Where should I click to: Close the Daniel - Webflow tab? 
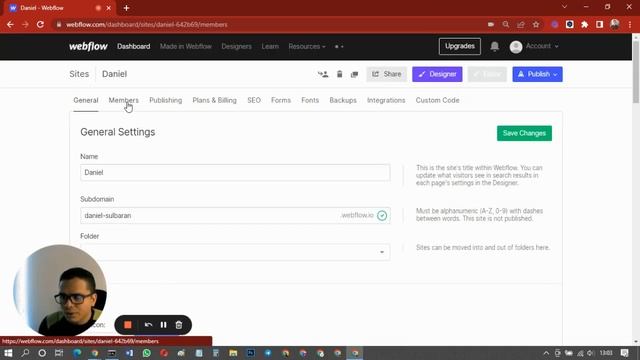click(x=109, y=8)
